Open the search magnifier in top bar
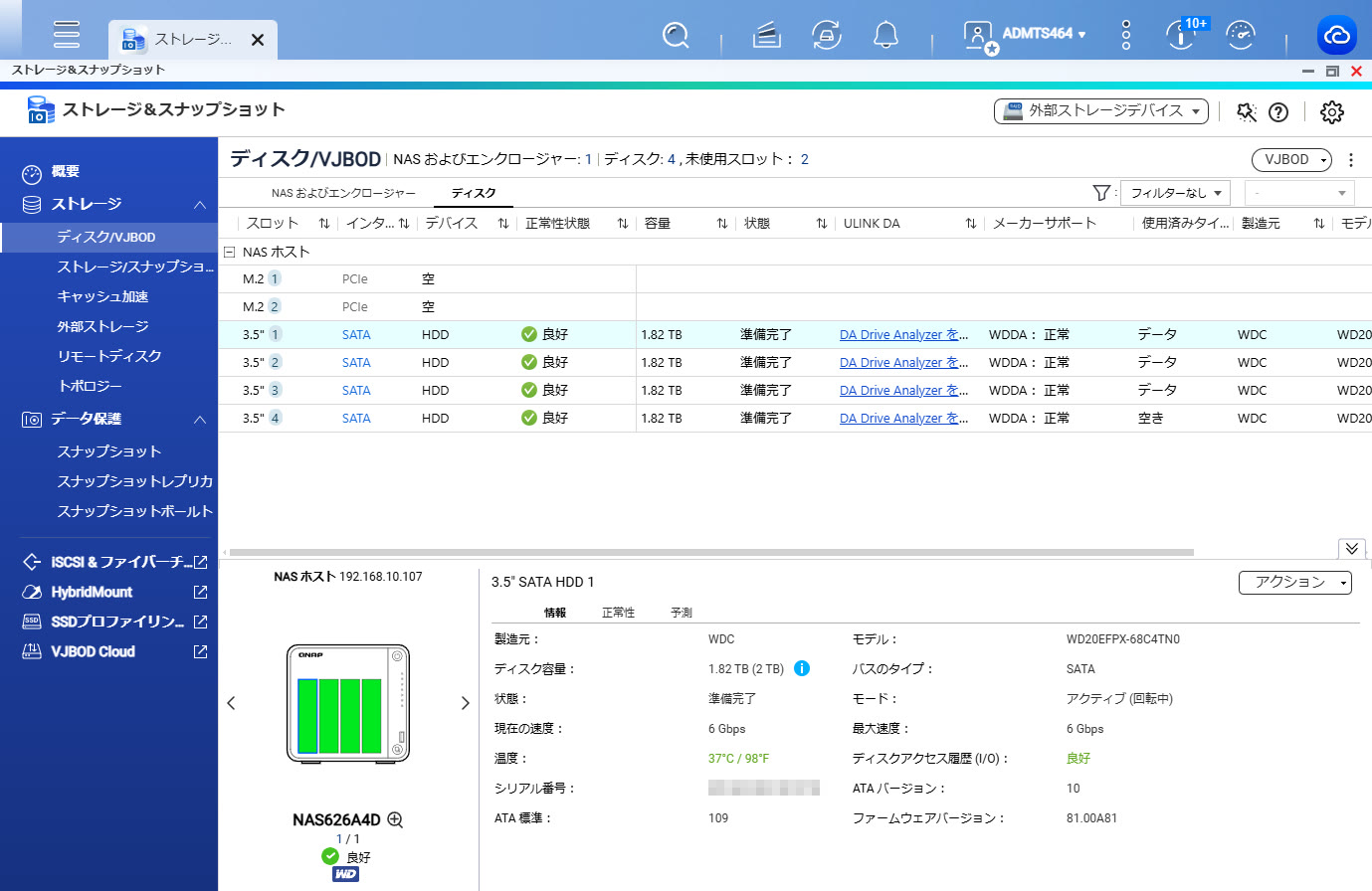1372x891 pixels. pyautogui.click(x=676, y=35)
